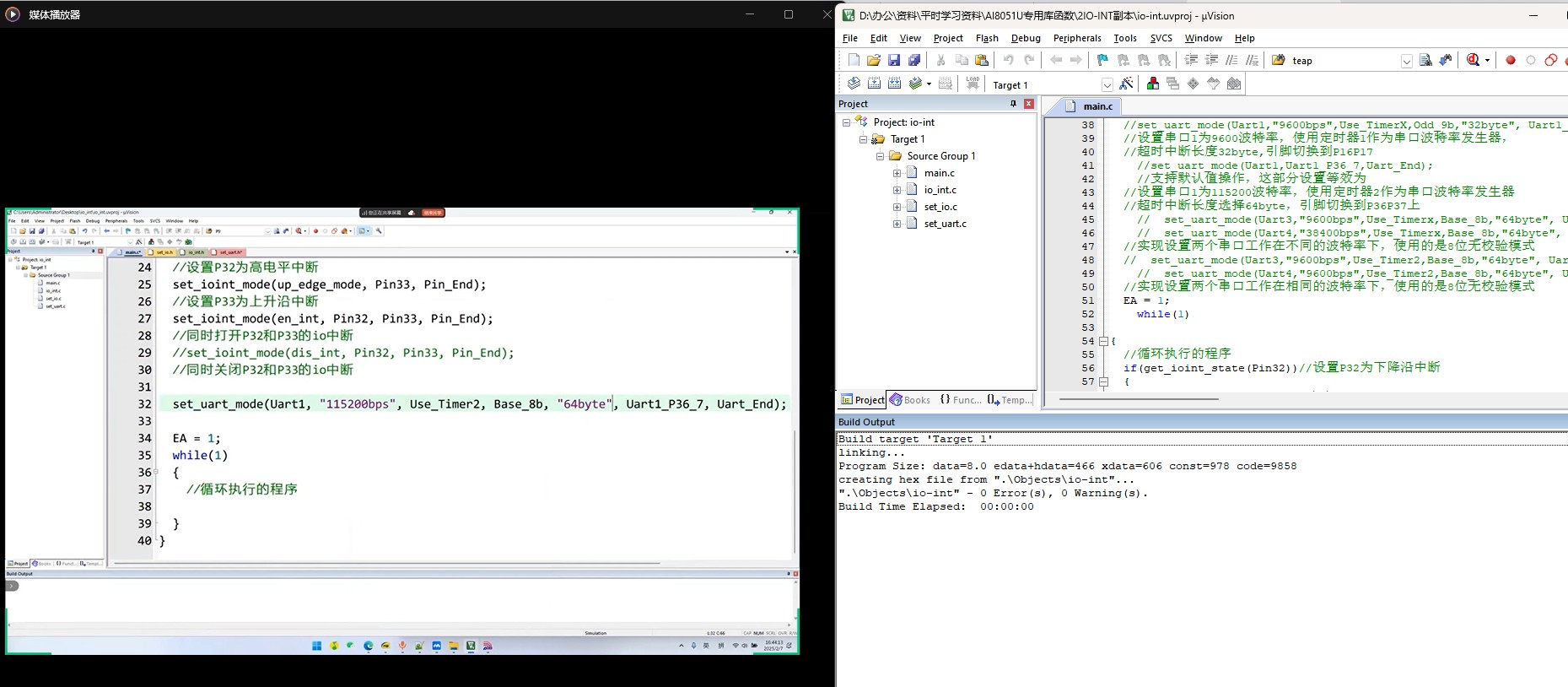
Task: Open the Flash menu
Action: click(x=987, y=38)
